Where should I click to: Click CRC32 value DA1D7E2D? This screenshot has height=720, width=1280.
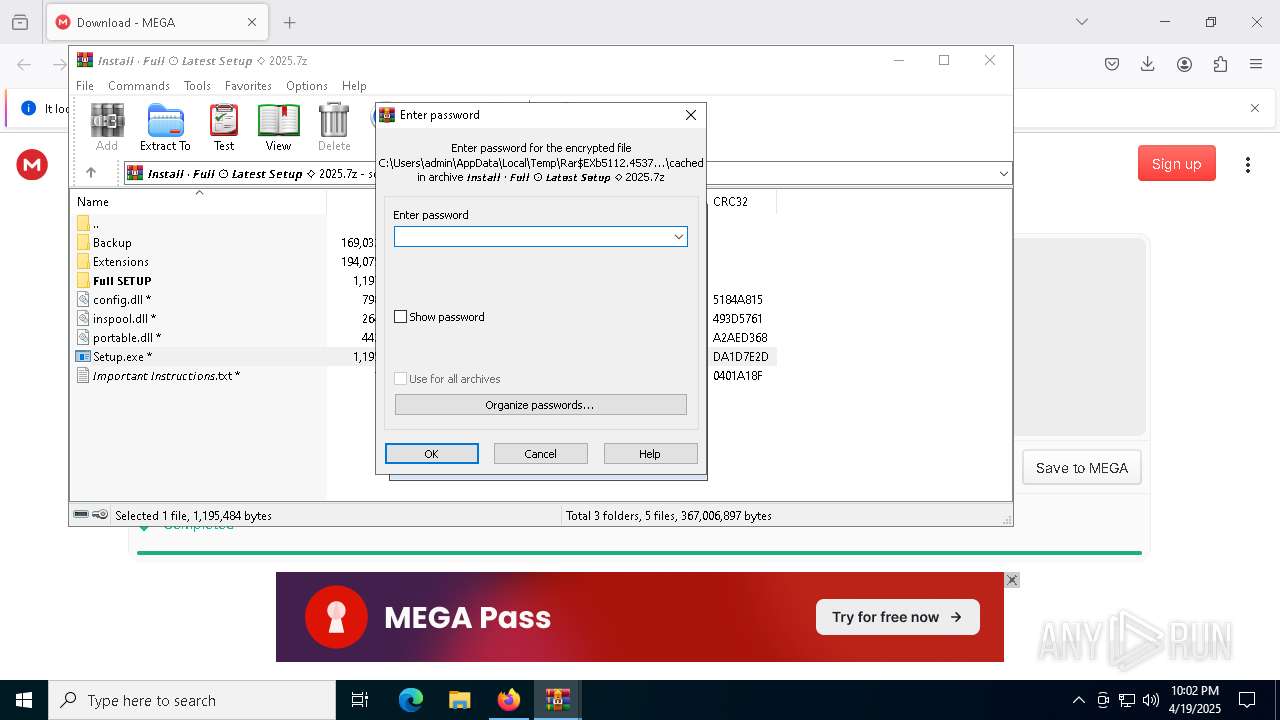(x=741, y=356)
